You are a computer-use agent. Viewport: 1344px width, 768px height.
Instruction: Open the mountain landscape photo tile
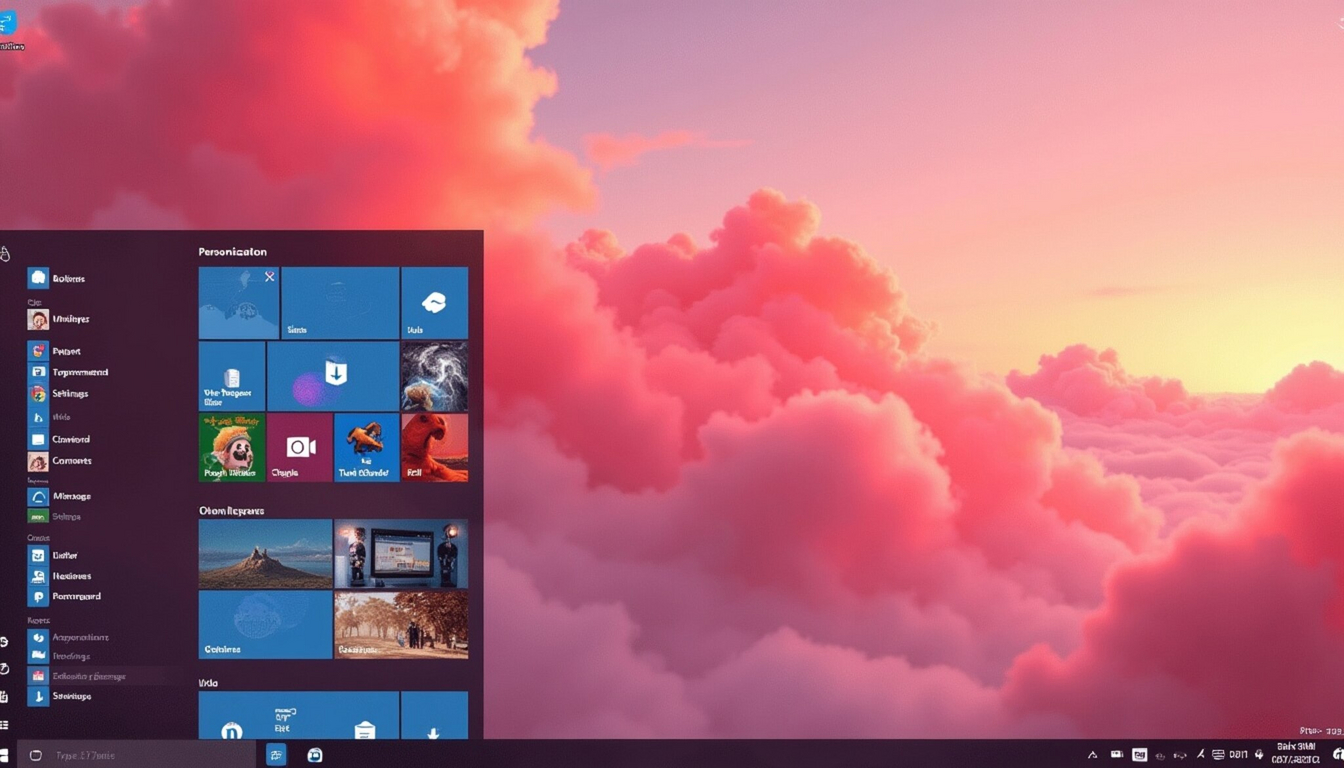[x=265, y=553]
